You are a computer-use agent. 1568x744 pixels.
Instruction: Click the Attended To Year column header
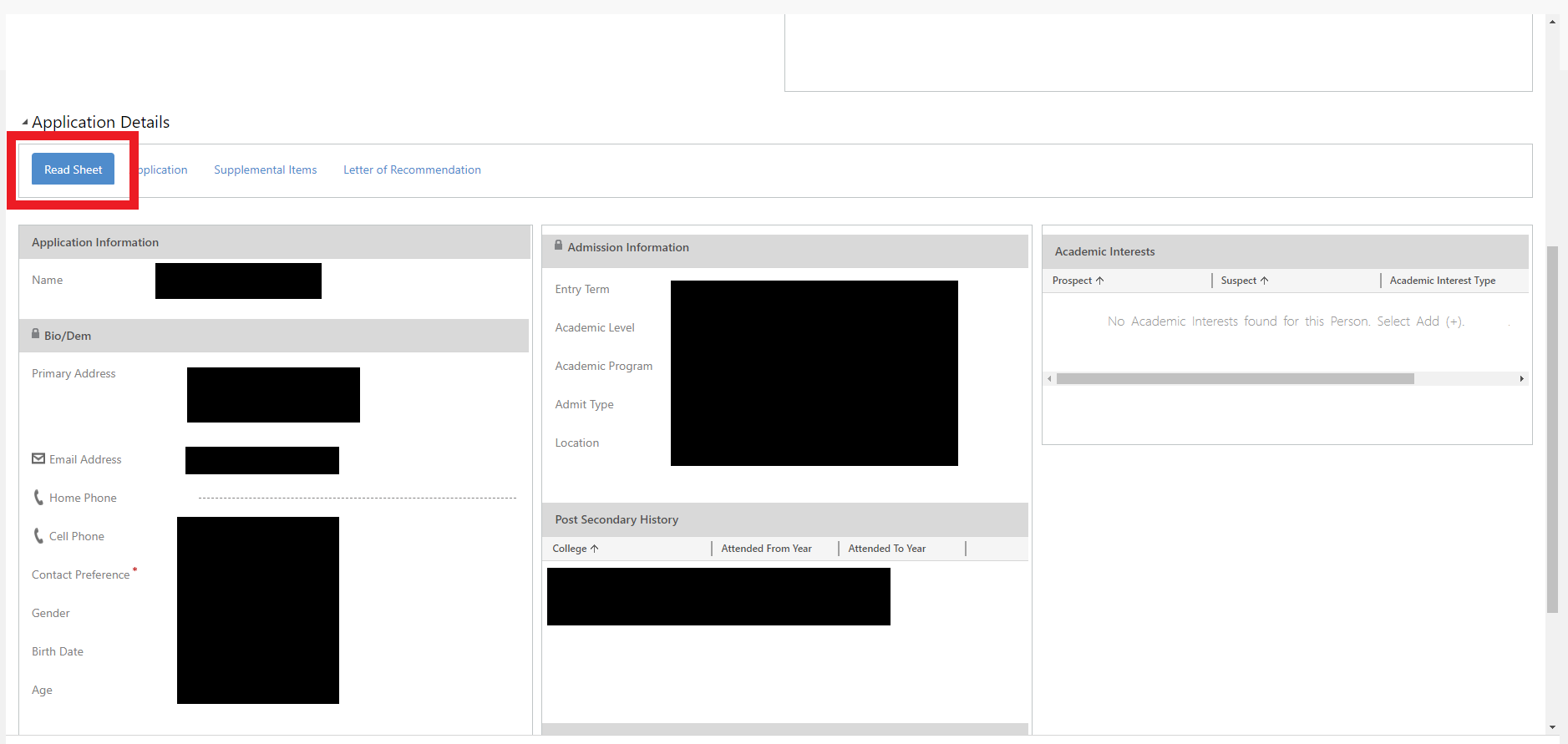point(886,549)
